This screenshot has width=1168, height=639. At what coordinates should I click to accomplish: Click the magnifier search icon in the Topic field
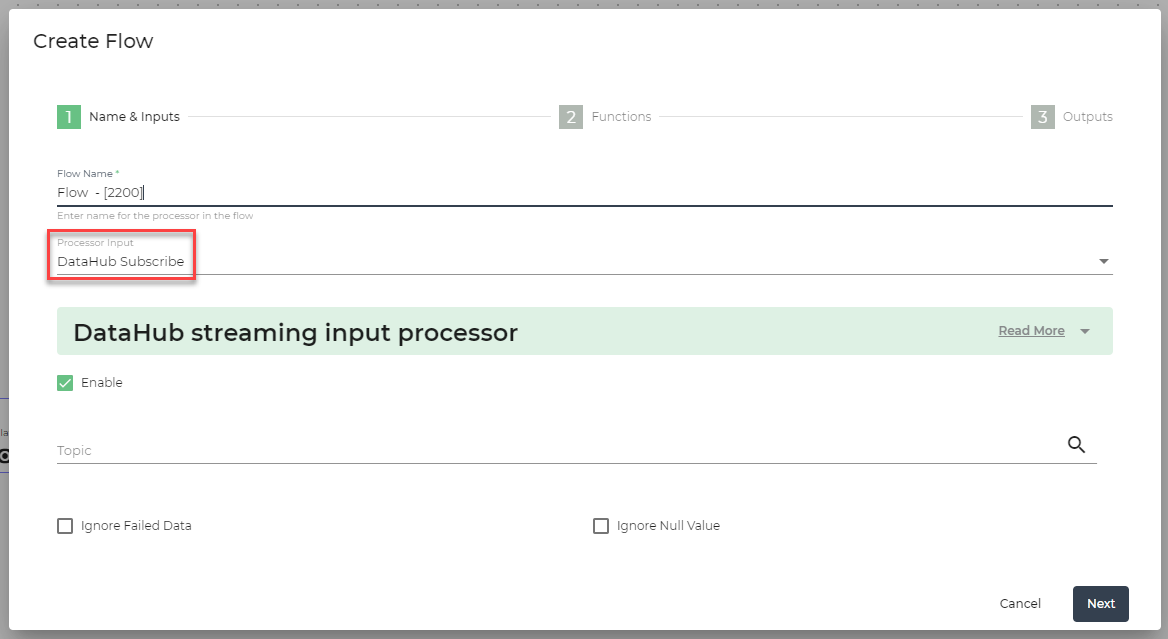click(1077, 444)
